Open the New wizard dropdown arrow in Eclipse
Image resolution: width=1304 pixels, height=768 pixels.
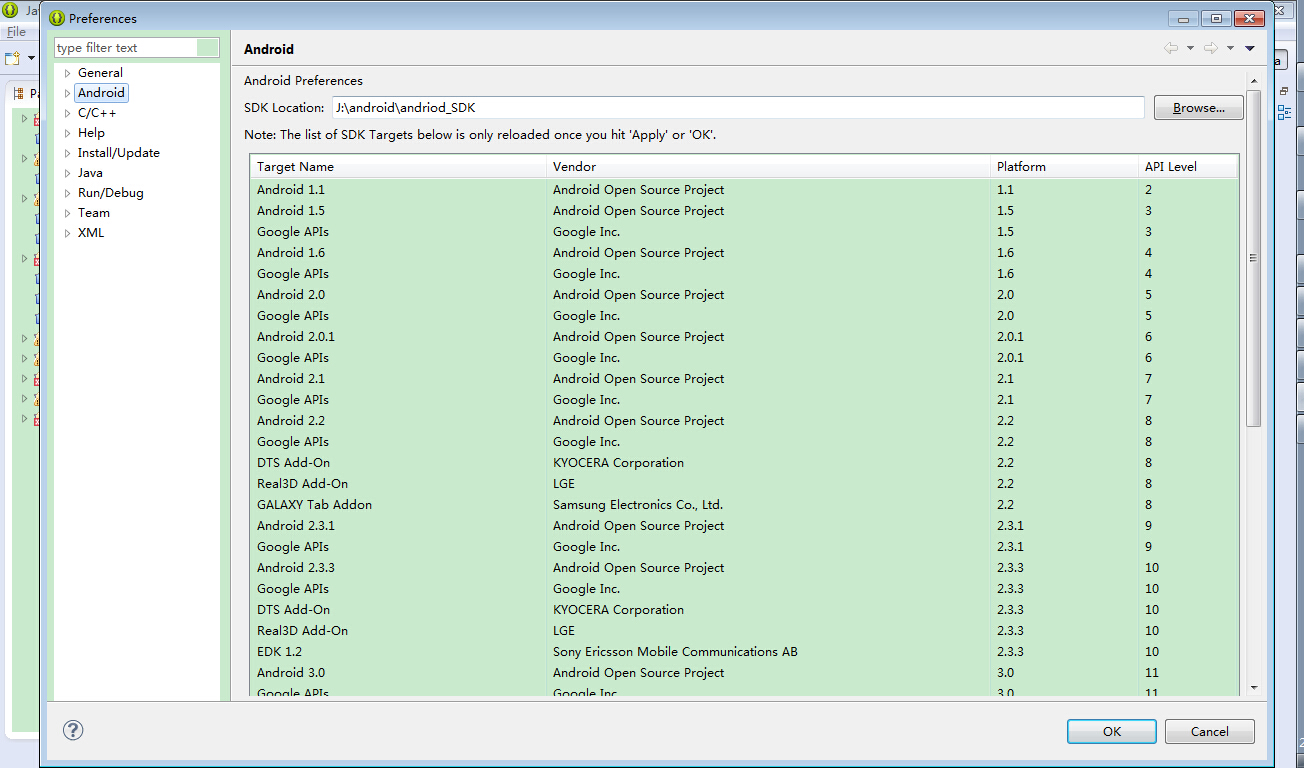tap(31, 58)
